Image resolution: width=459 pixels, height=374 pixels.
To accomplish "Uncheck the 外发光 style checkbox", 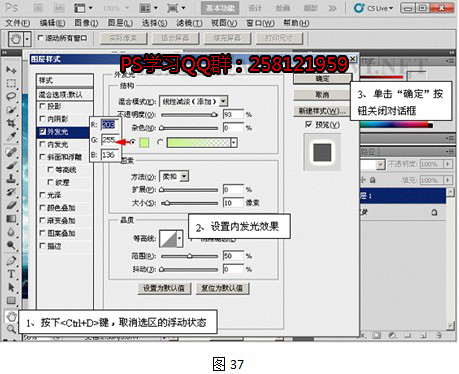I will click(42, 132).
